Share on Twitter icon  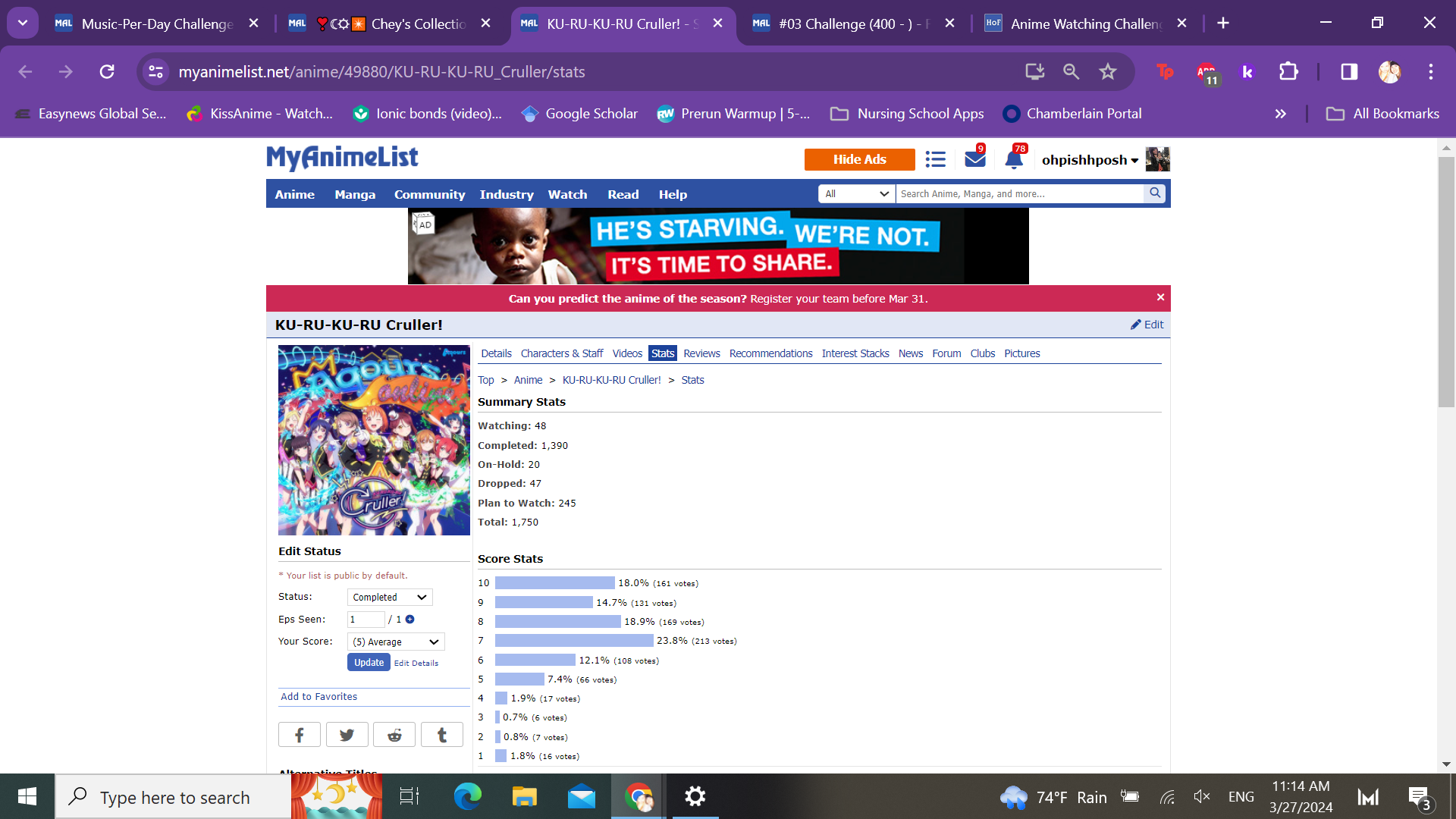click(x=347, y=735)
